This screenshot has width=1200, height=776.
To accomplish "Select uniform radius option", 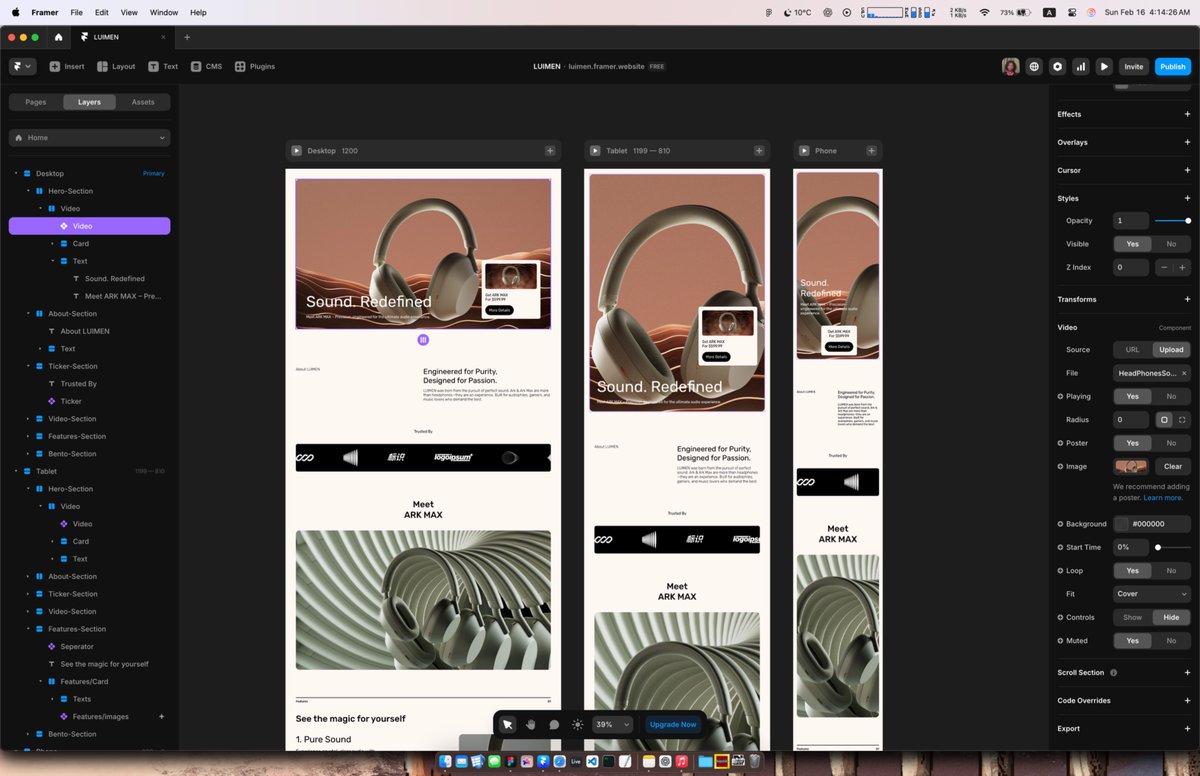I will [x=1164, y=420].
